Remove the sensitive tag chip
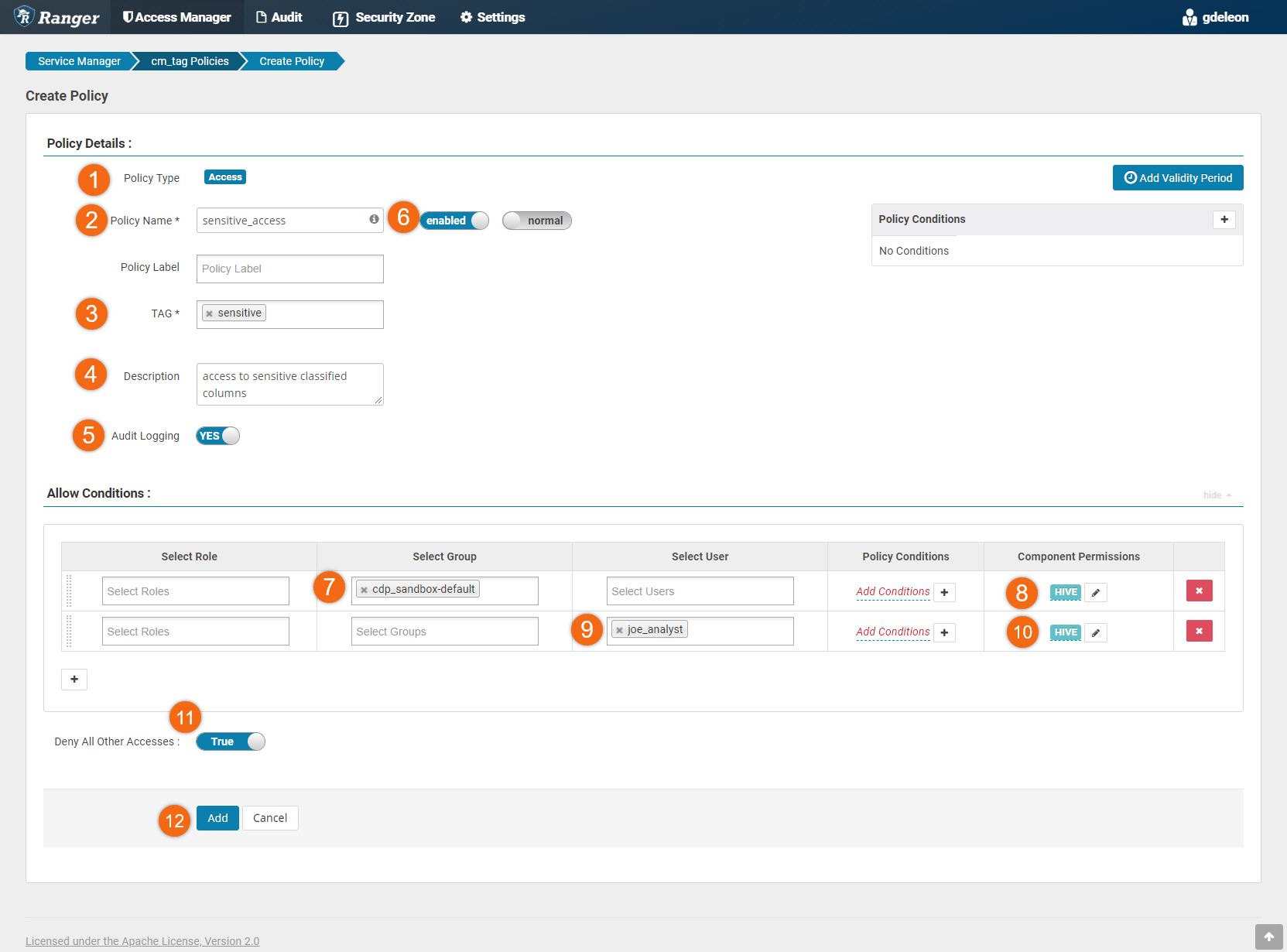 [210, 313]
